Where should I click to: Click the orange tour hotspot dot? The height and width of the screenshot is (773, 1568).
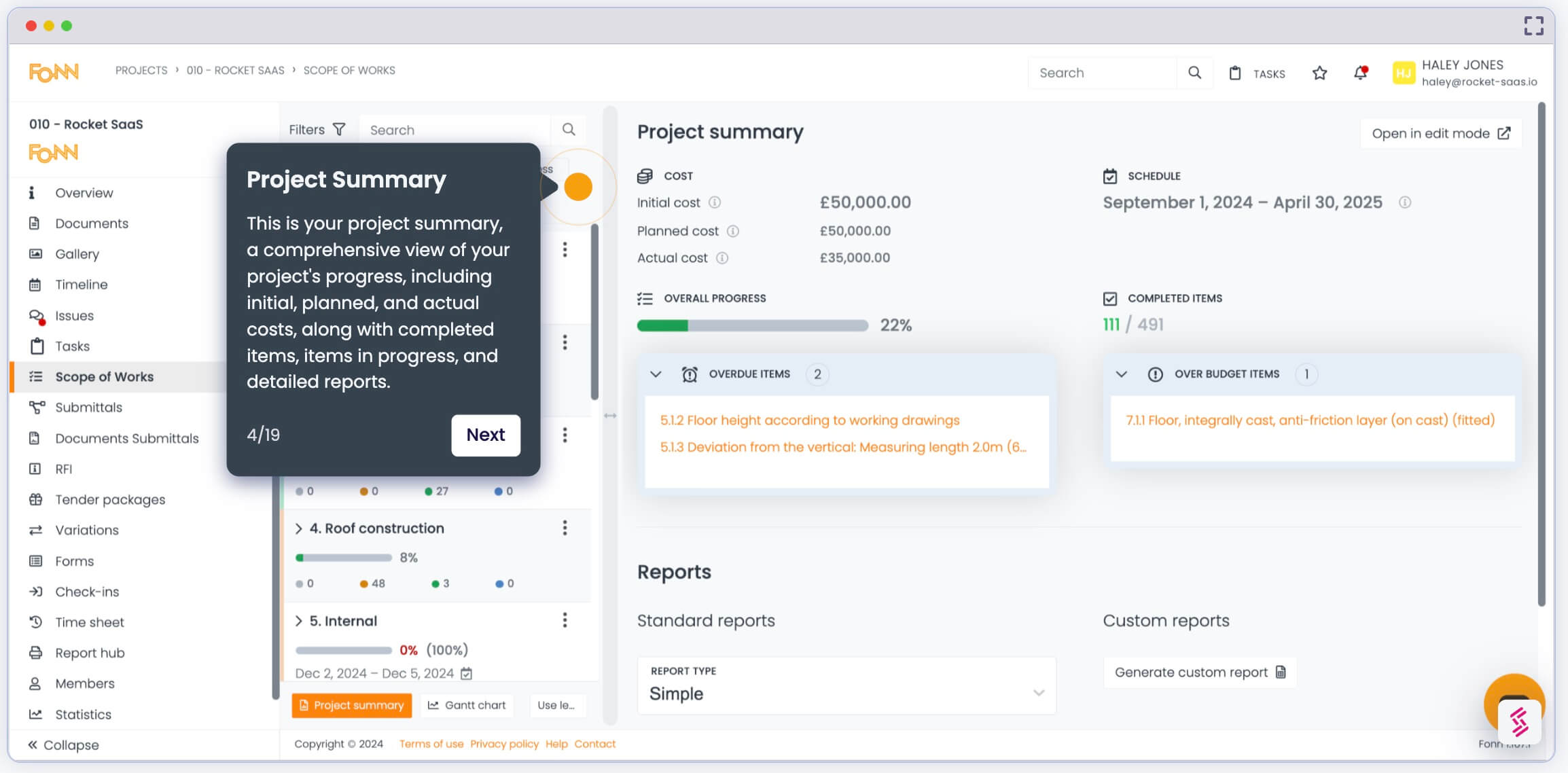pos(578,187)
